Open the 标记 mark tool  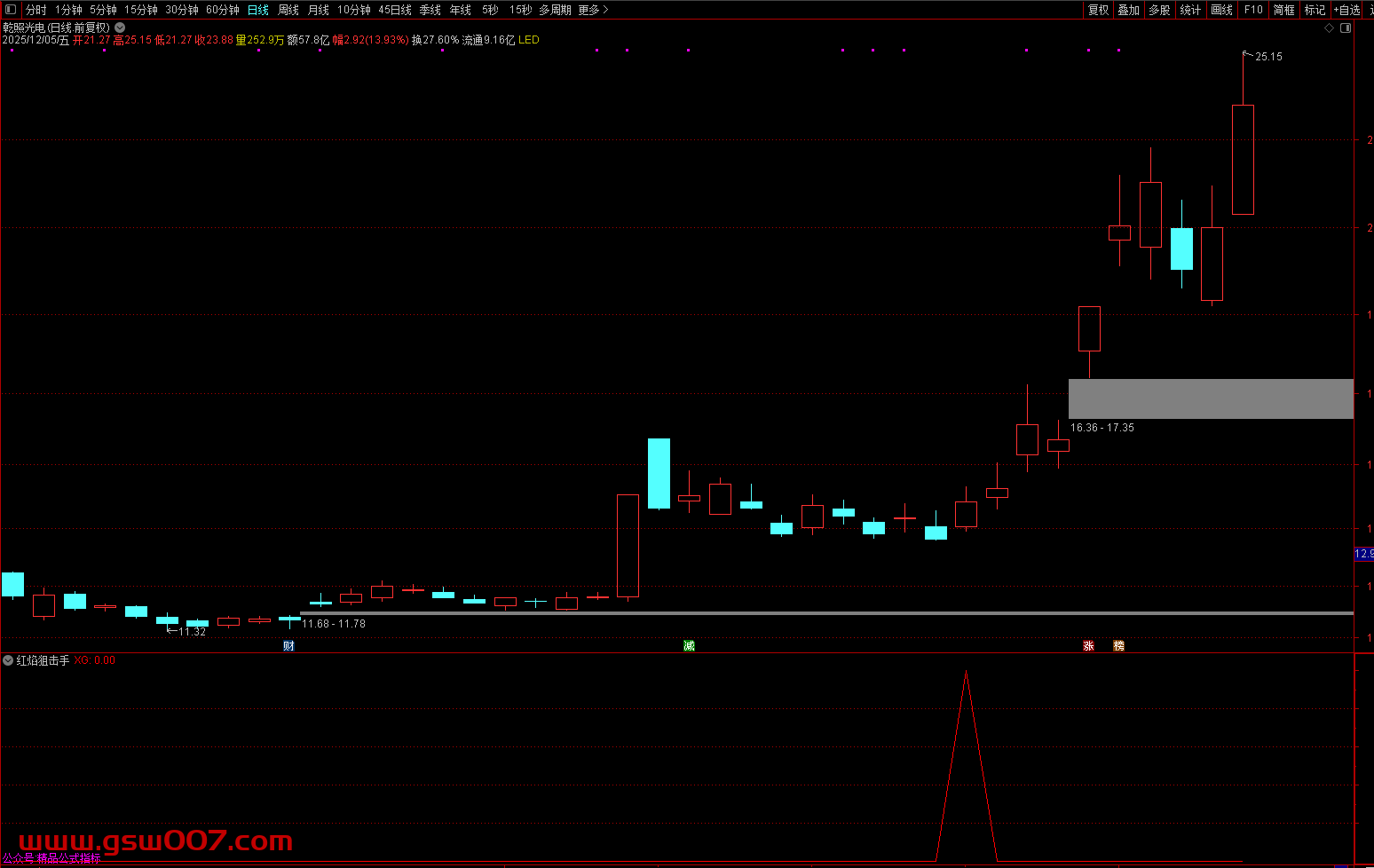1315,10
